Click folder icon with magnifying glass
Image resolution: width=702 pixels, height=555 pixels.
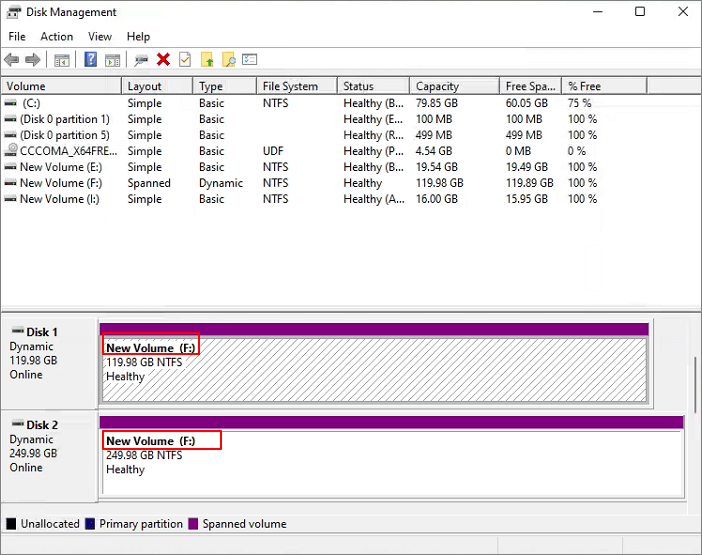click(228, 60)
